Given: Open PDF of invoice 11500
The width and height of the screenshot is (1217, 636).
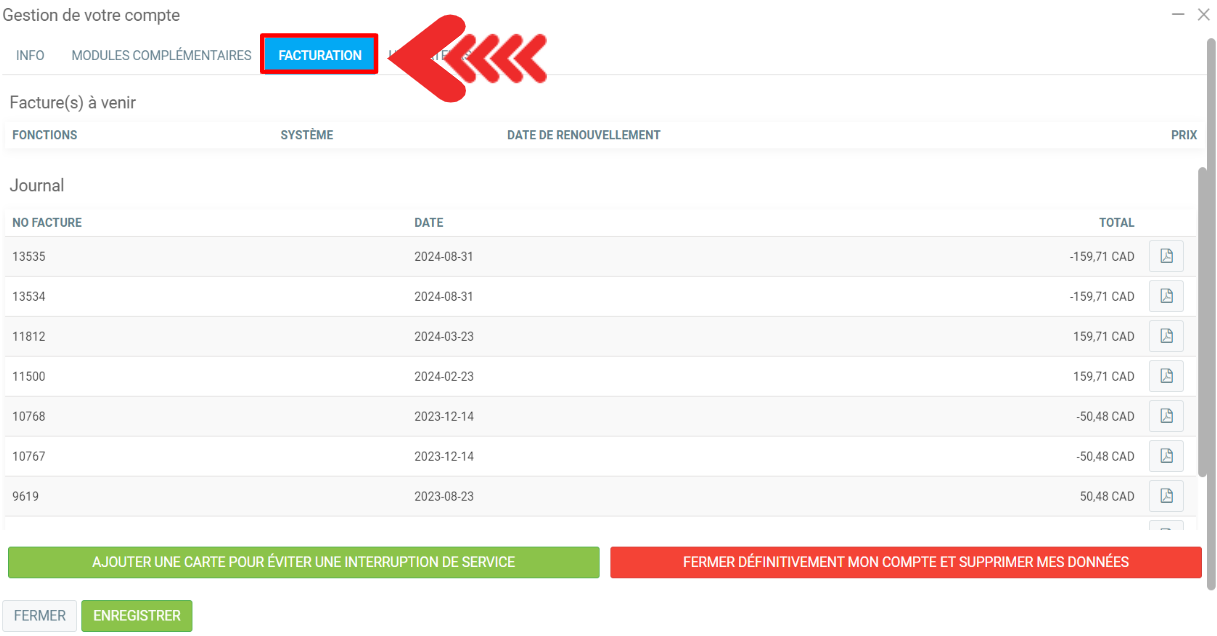Looking at the screenshot, I should click(1166, 376).
